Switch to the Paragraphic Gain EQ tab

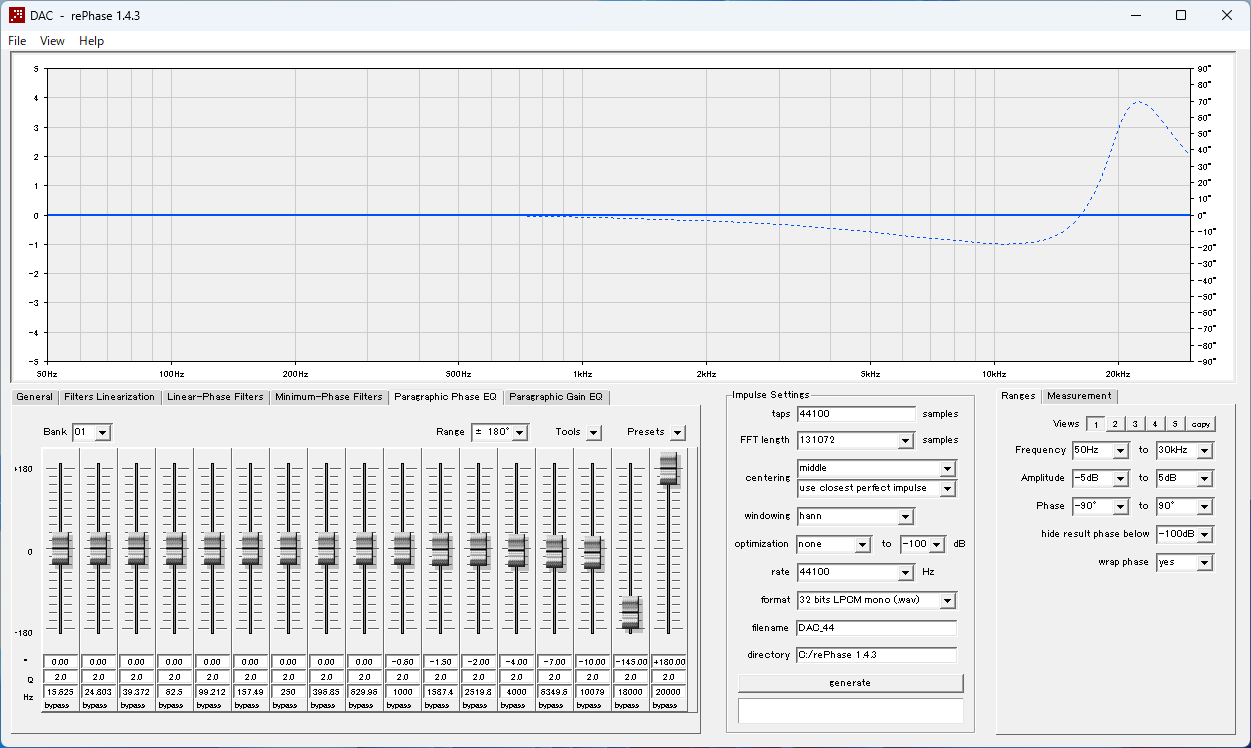tap(556, 397)
